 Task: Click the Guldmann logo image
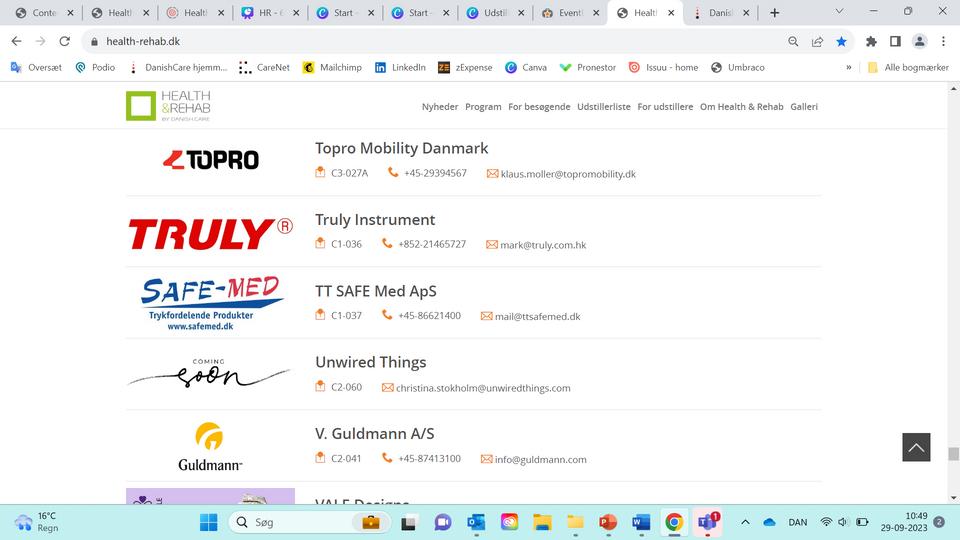pos(210,446)
